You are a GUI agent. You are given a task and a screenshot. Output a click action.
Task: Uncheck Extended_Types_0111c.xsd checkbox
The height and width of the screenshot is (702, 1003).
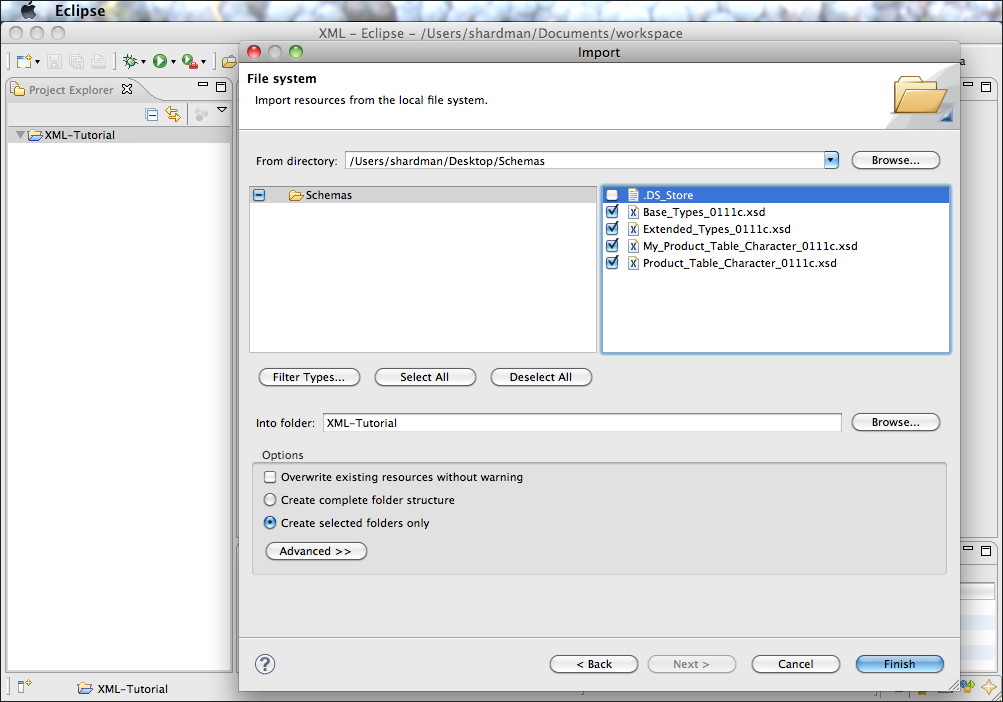point(612,228)
